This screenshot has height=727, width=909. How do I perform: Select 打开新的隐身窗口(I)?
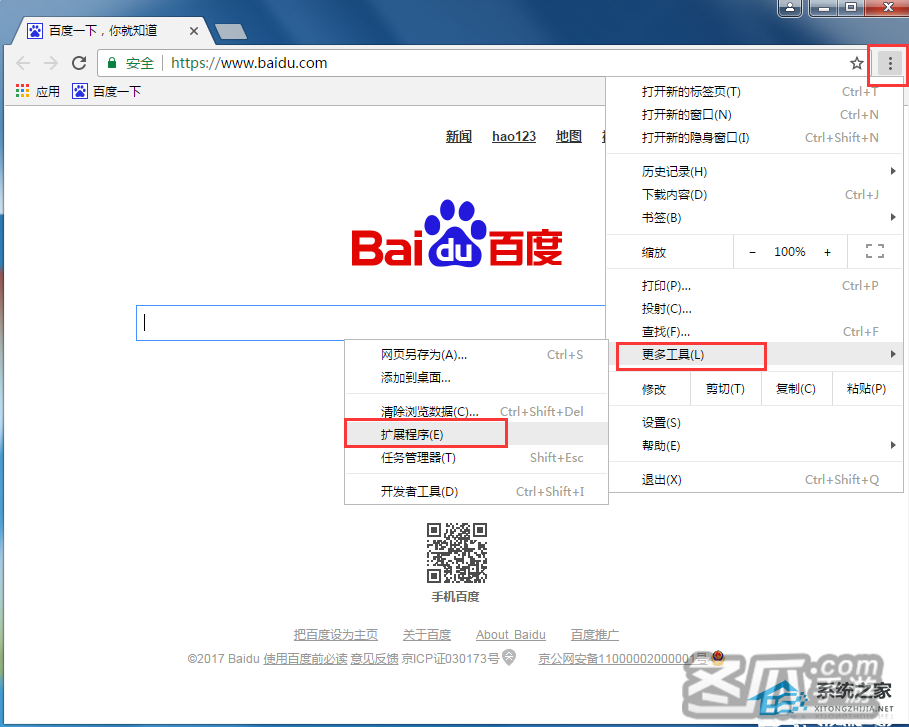tap(755, 137)
